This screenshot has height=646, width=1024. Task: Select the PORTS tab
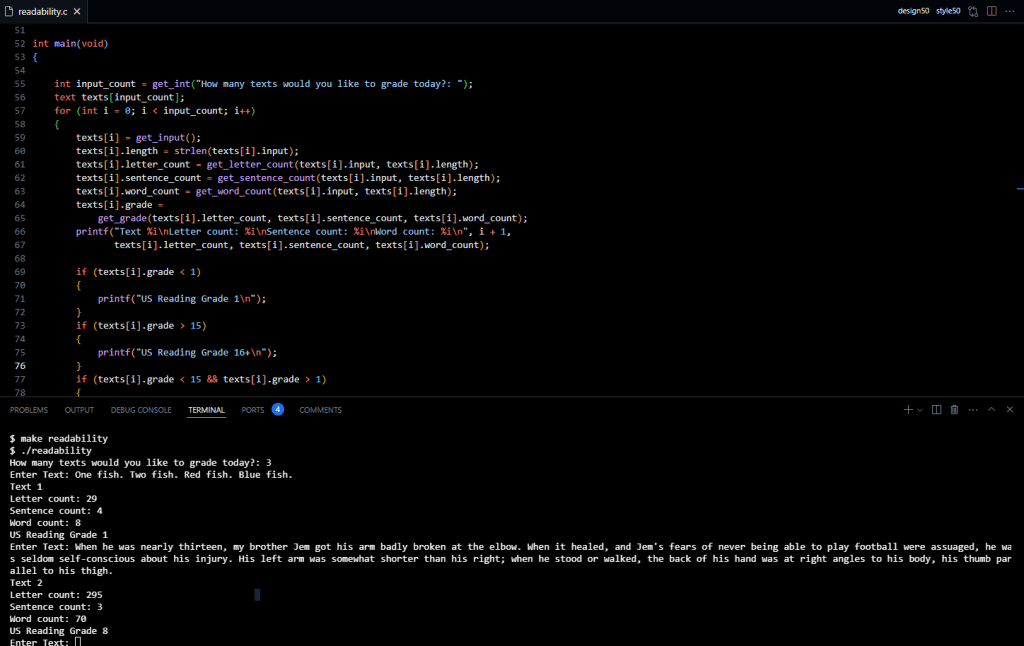pos(253,410)
